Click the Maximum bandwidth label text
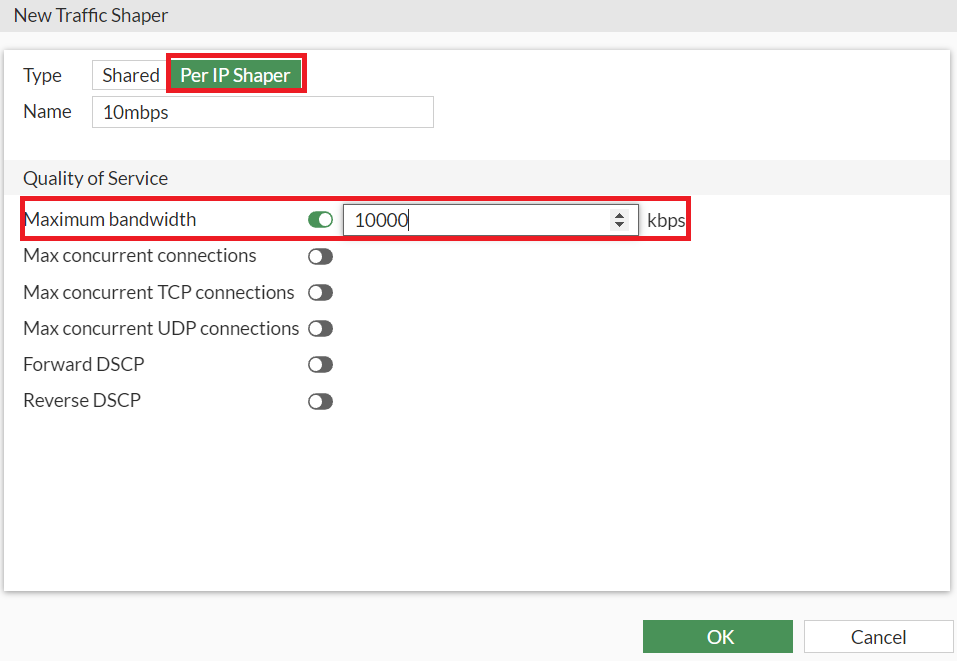Viewport: 957px width, 661px height. [110, 219]
